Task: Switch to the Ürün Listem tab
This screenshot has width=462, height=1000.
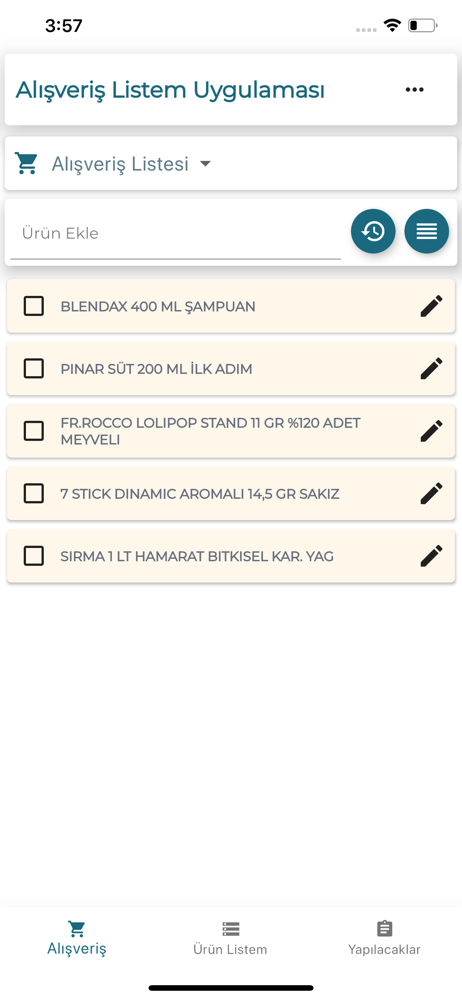Action: point(230,938)
